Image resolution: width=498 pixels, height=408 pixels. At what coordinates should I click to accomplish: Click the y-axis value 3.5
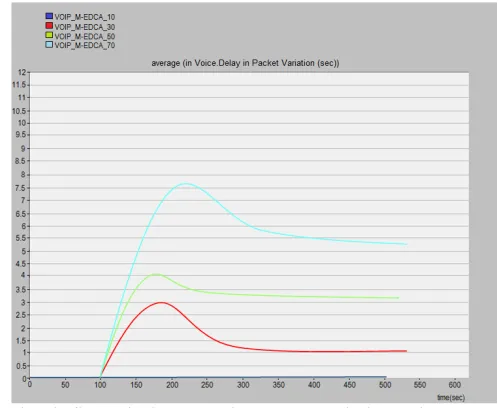click(x=20, y=289)
